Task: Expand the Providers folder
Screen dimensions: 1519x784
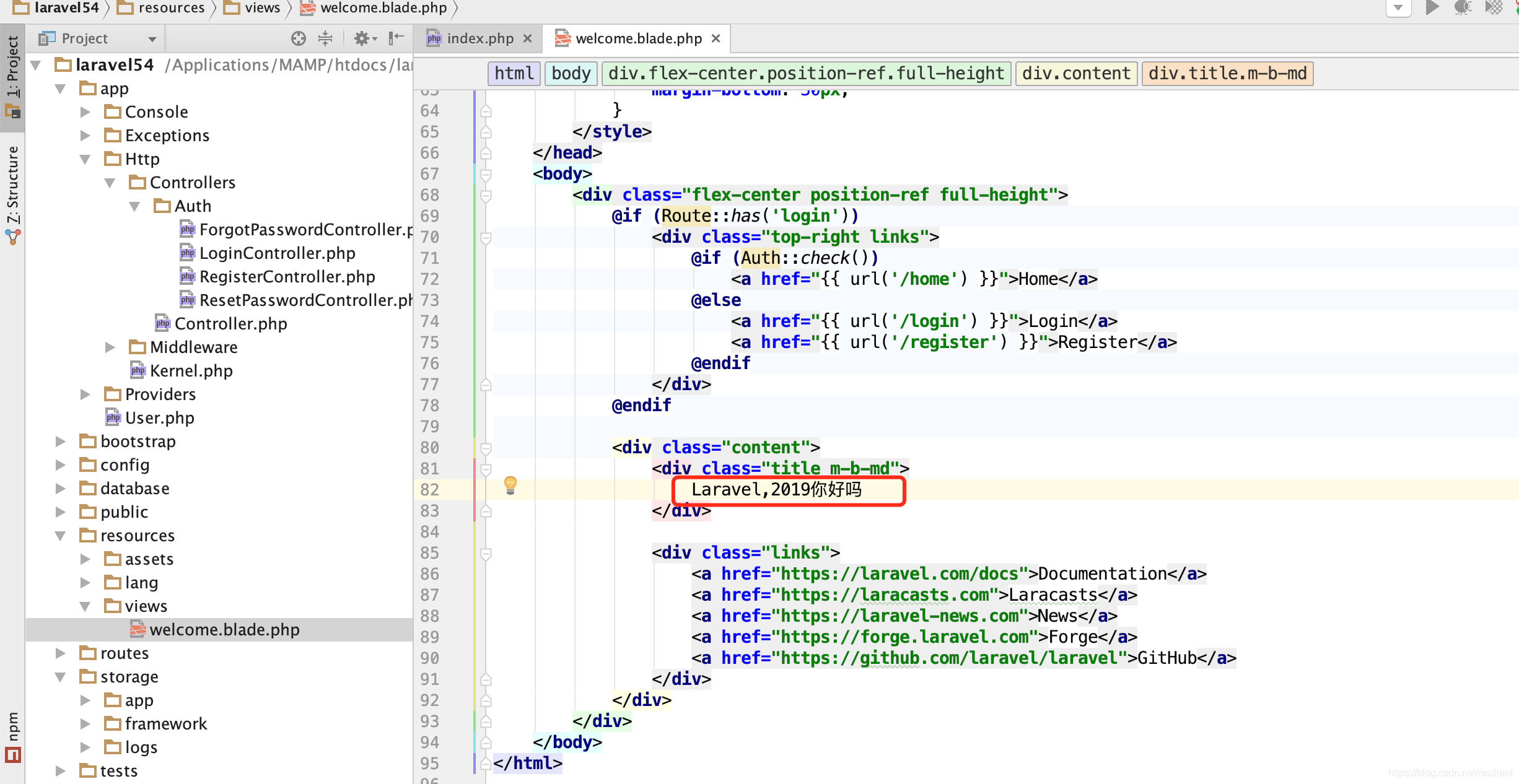Action: coord(85,394)
